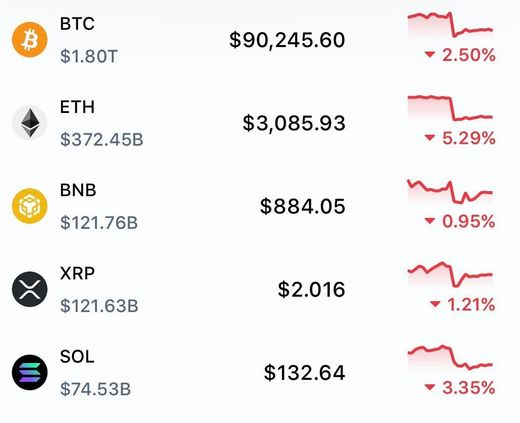Open the BNB mini price chart
This screenshot has width=520, height=423.
click(450, 192)
